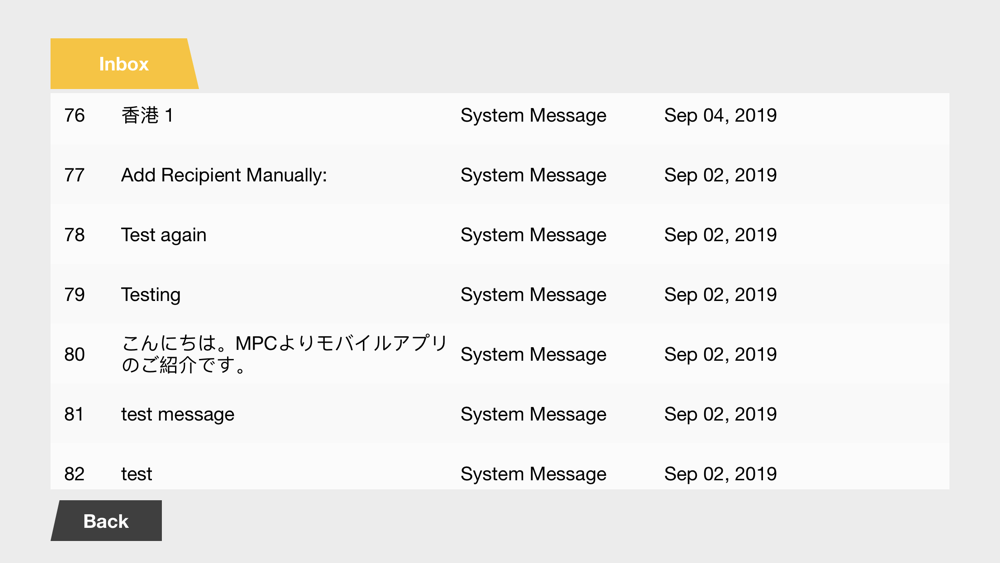
Task: Open message 82 titled test
Action: [x=137, y=474]
